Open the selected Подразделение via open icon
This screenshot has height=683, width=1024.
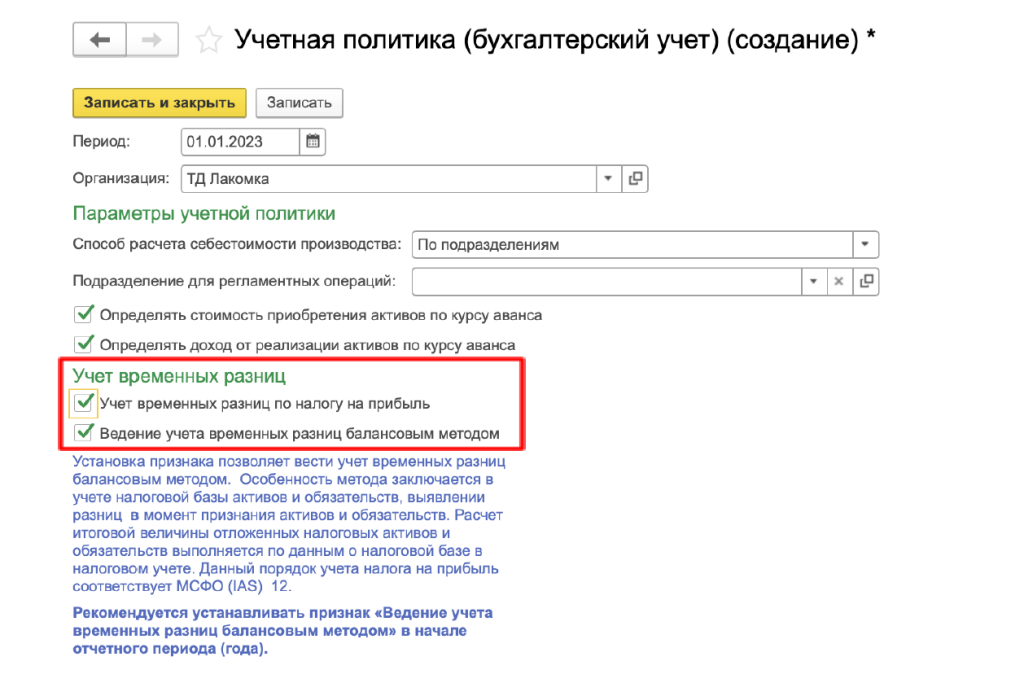(866, 281)
